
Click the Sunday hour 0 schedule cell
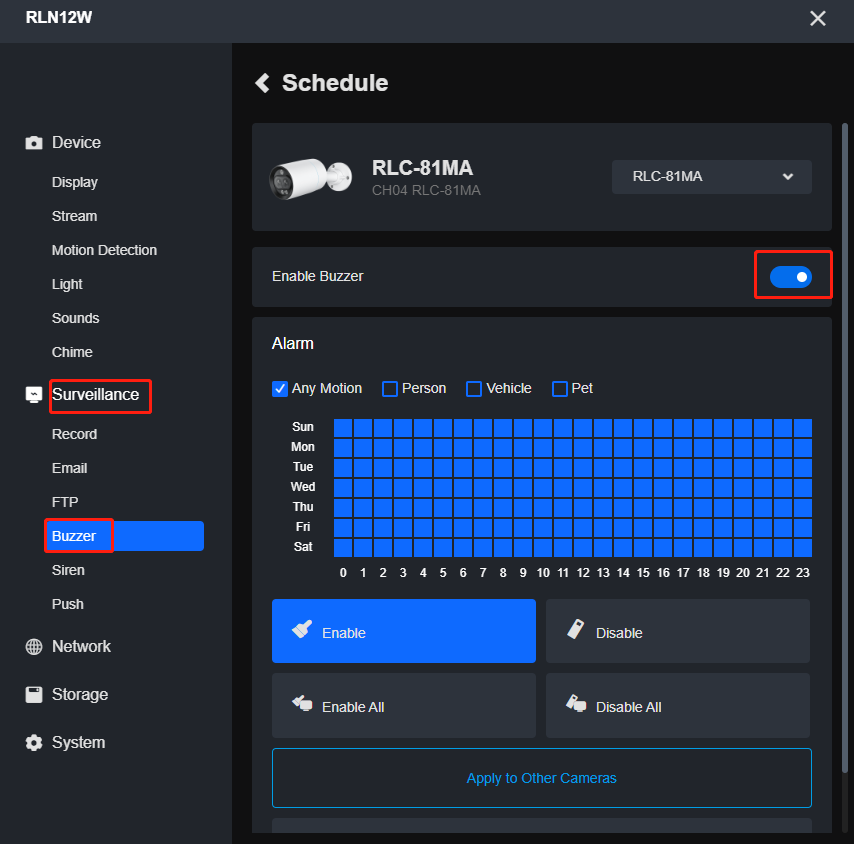pos(343,428)
